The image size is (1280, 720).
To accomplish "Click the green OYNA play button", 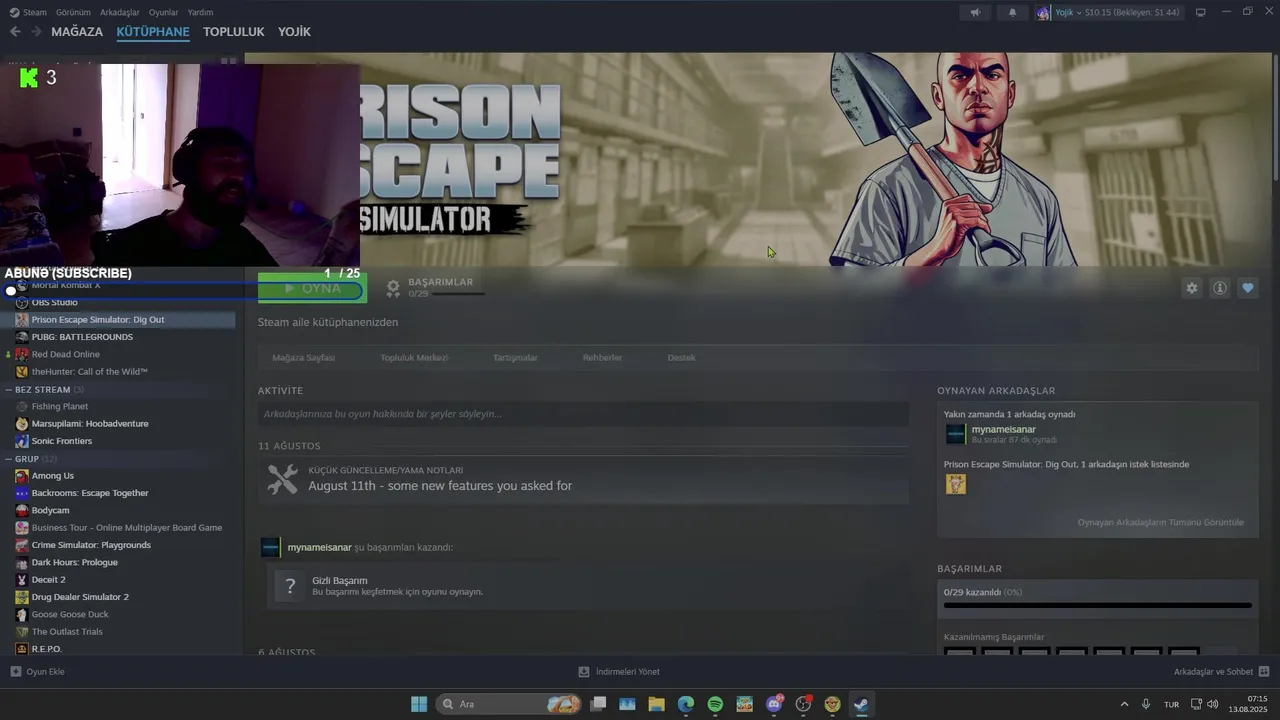I will pyautogui.click(x=312, y=288).
